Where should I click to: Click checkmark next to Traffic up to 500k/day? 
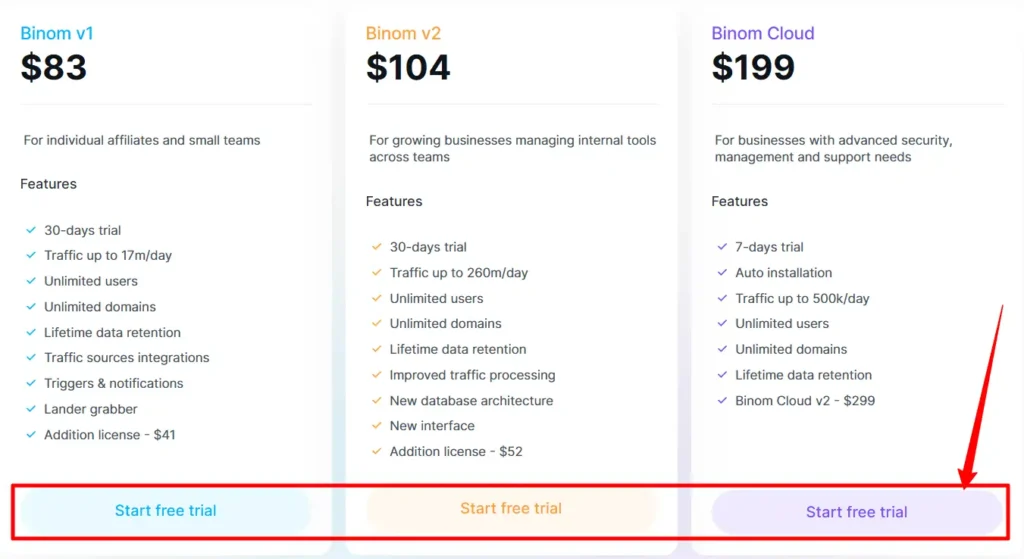[x=723, y=299]
